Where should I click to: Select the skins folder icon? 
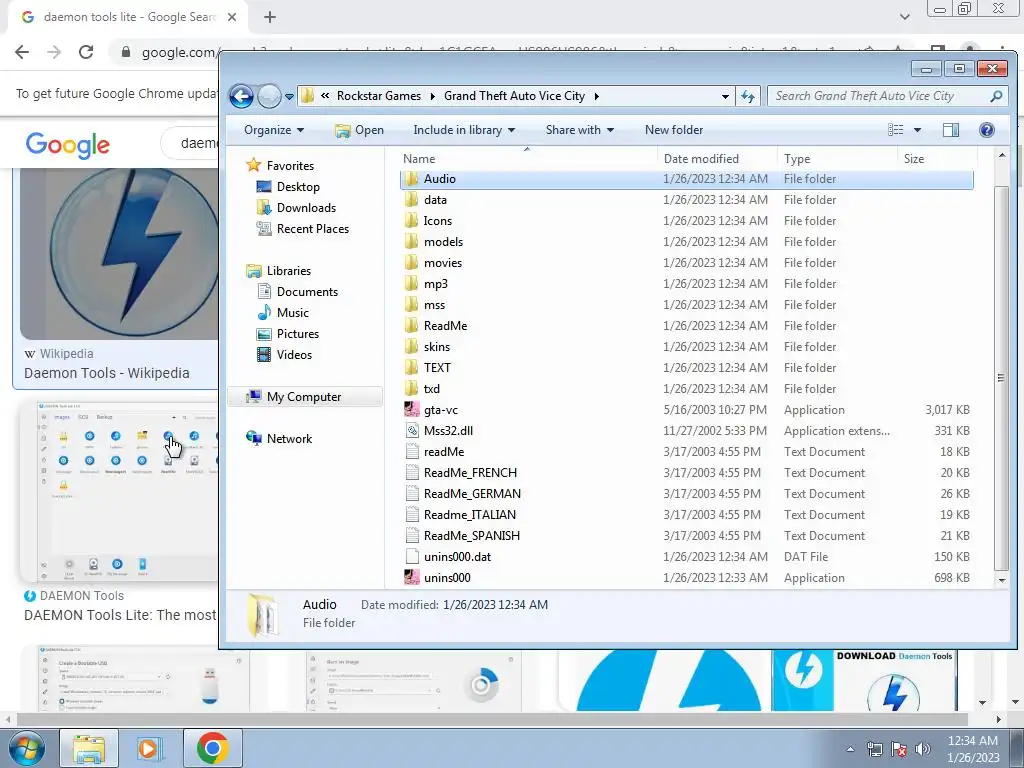point(411,347)
